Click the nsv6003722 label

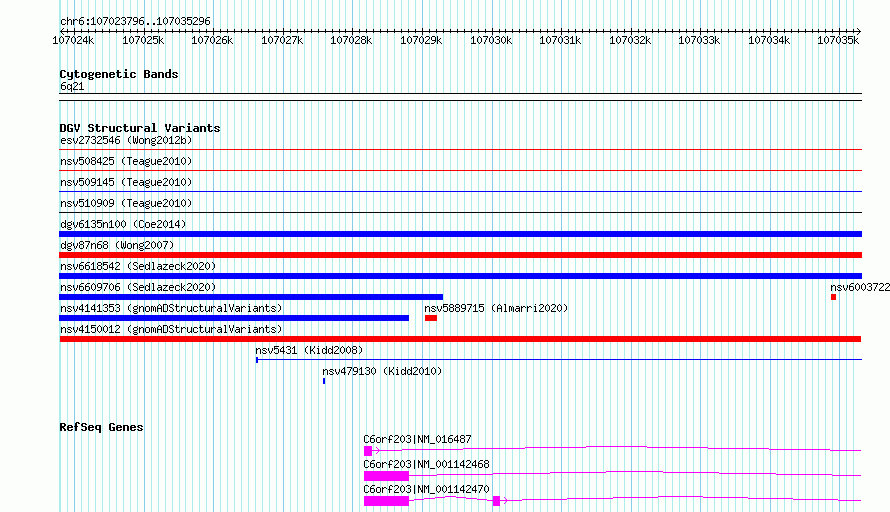point(860,287)
